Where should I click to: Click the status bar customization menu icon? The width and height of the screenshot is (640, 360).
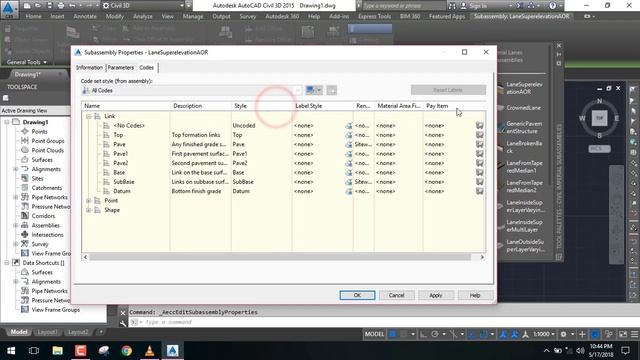coord(634,334)
